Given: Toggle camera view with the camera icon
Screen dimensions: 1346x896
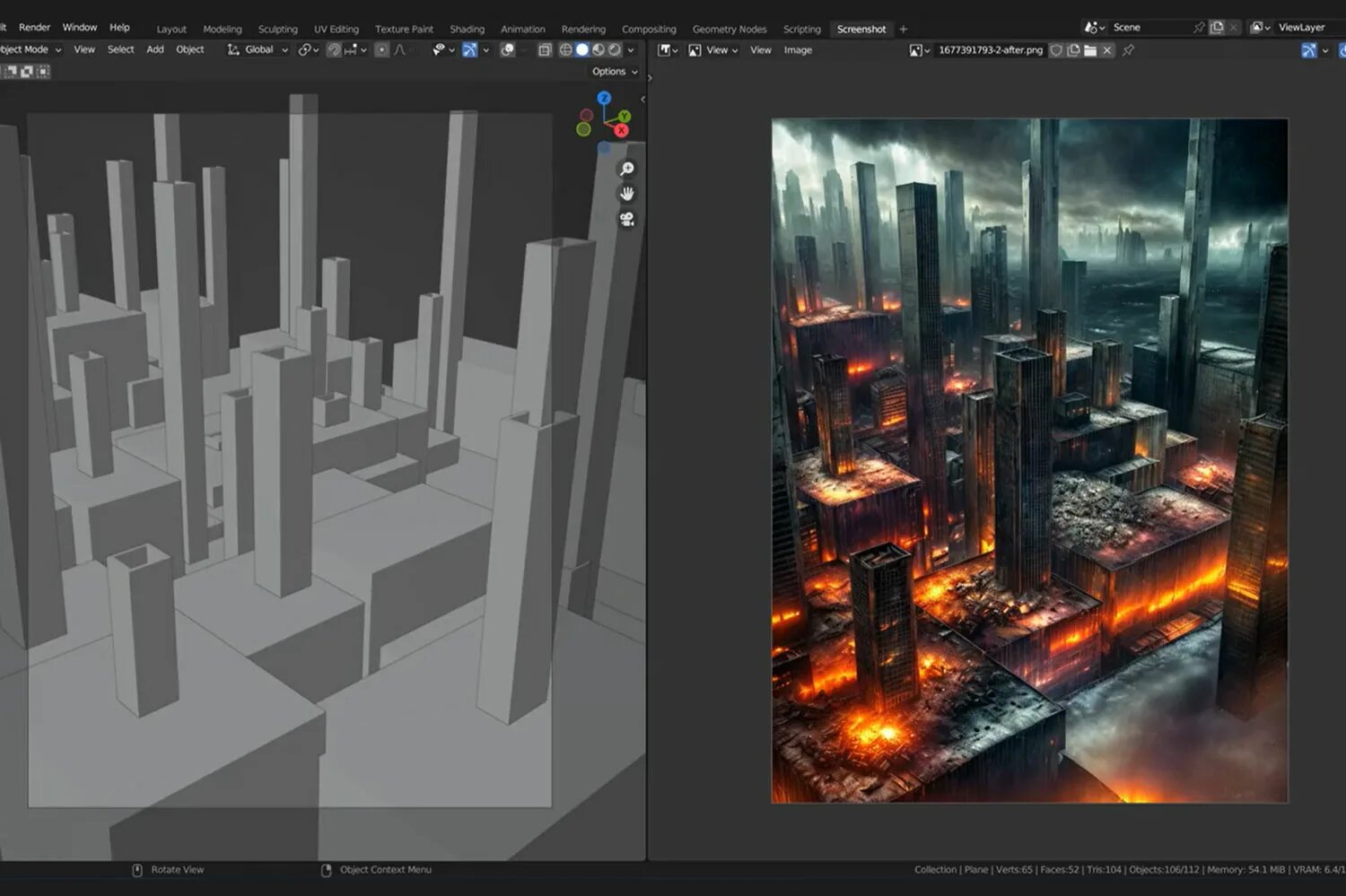Looking at the screenshot, I should pyautogui.click(x=627, y=219).
